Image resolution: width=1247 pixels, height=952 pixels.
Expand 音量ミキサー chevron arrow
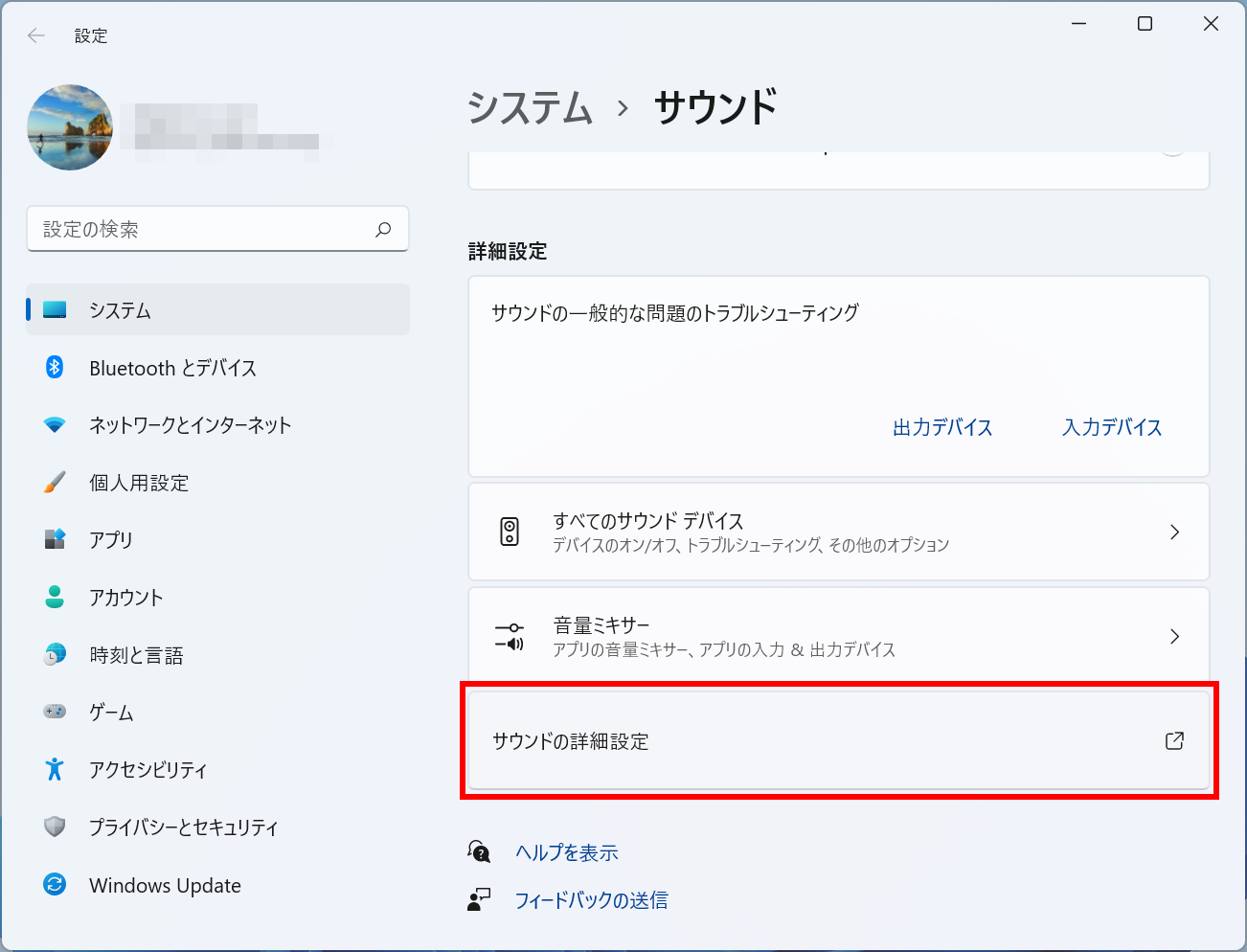(1174, 637)
